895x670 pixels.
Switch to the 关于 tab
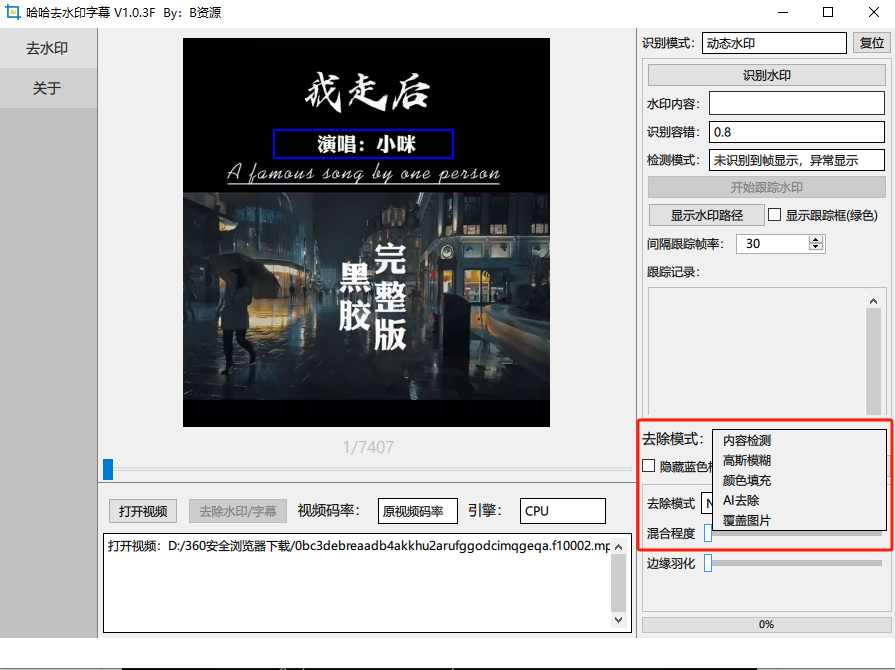(x=48, y=88)
